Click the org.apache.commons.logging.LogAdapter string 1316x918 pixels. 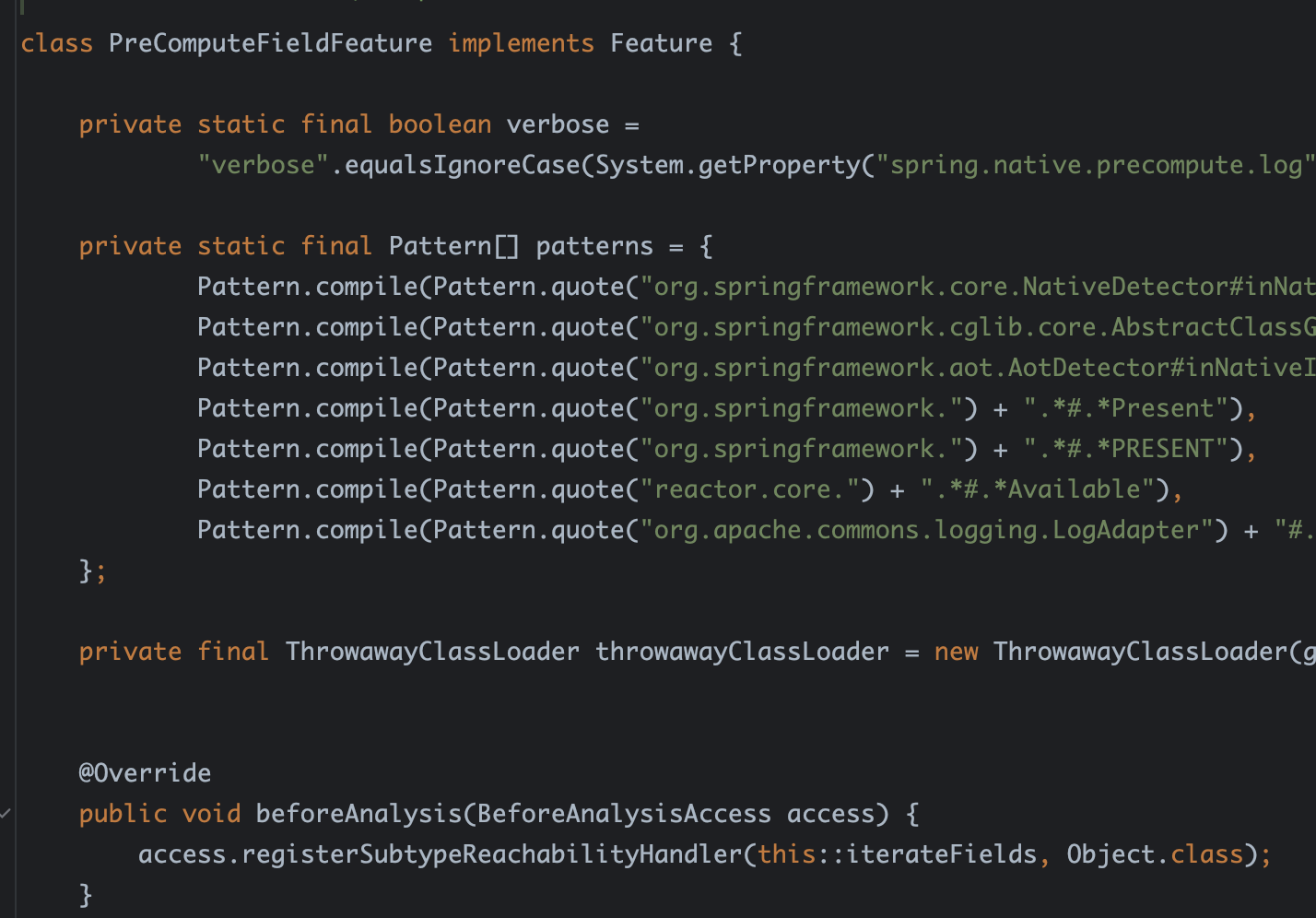(926, 530)
